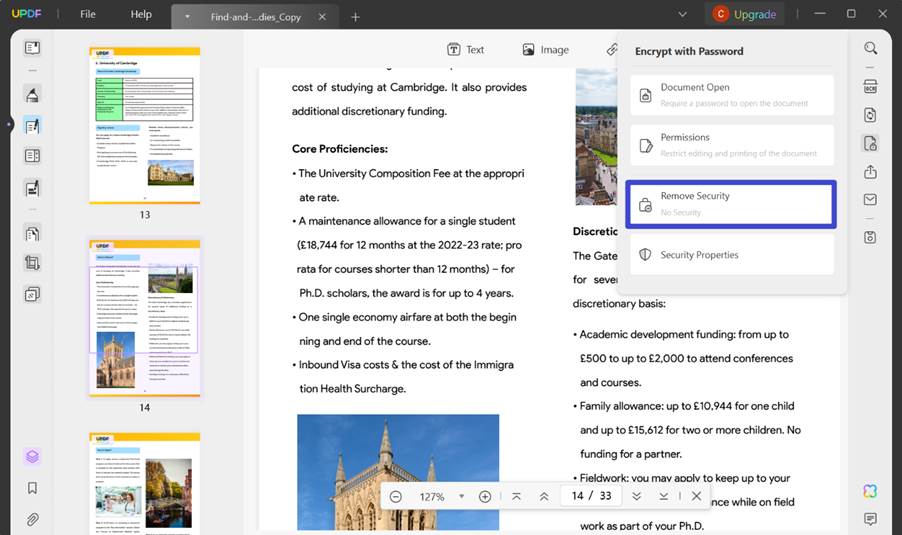Zoom out with the minus button
The image size is (902, 535).
(x=396, y=497)
